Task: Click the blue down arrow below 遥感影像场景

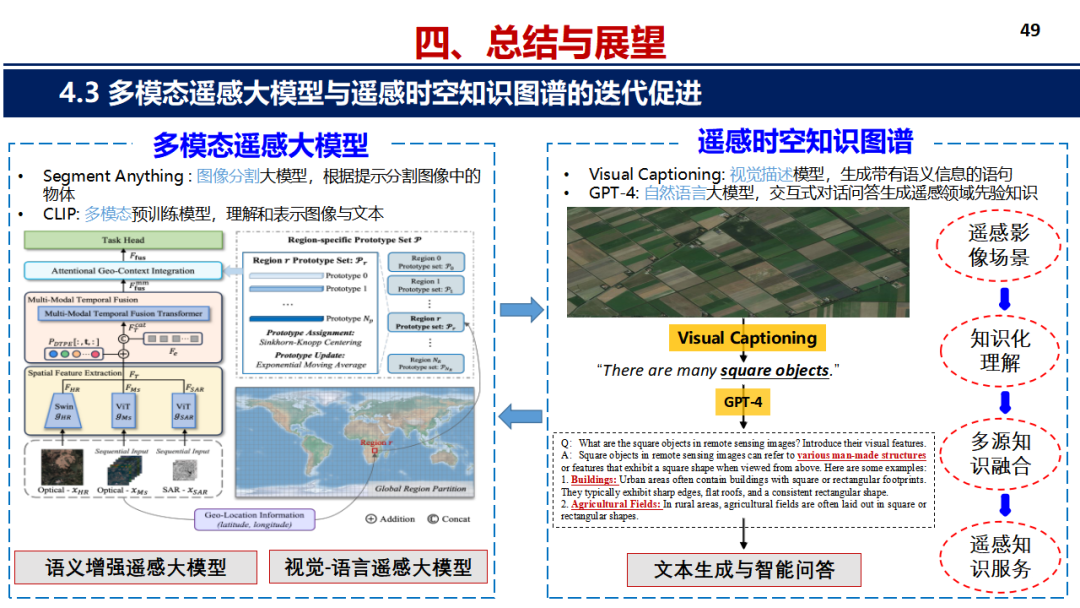Action: [1005, 299]
